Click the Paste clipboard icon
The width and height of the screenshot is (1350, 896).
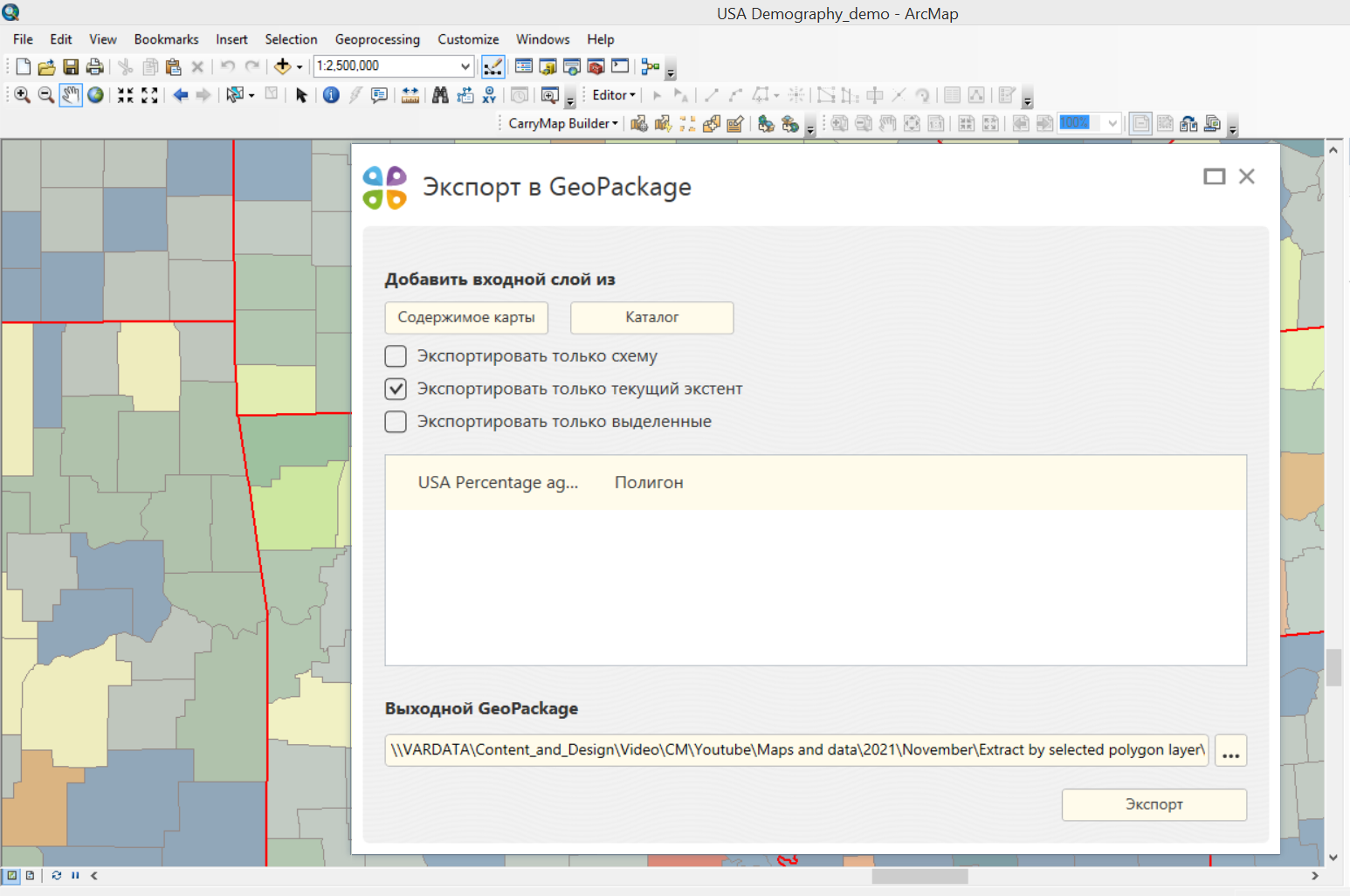[174, 66]
